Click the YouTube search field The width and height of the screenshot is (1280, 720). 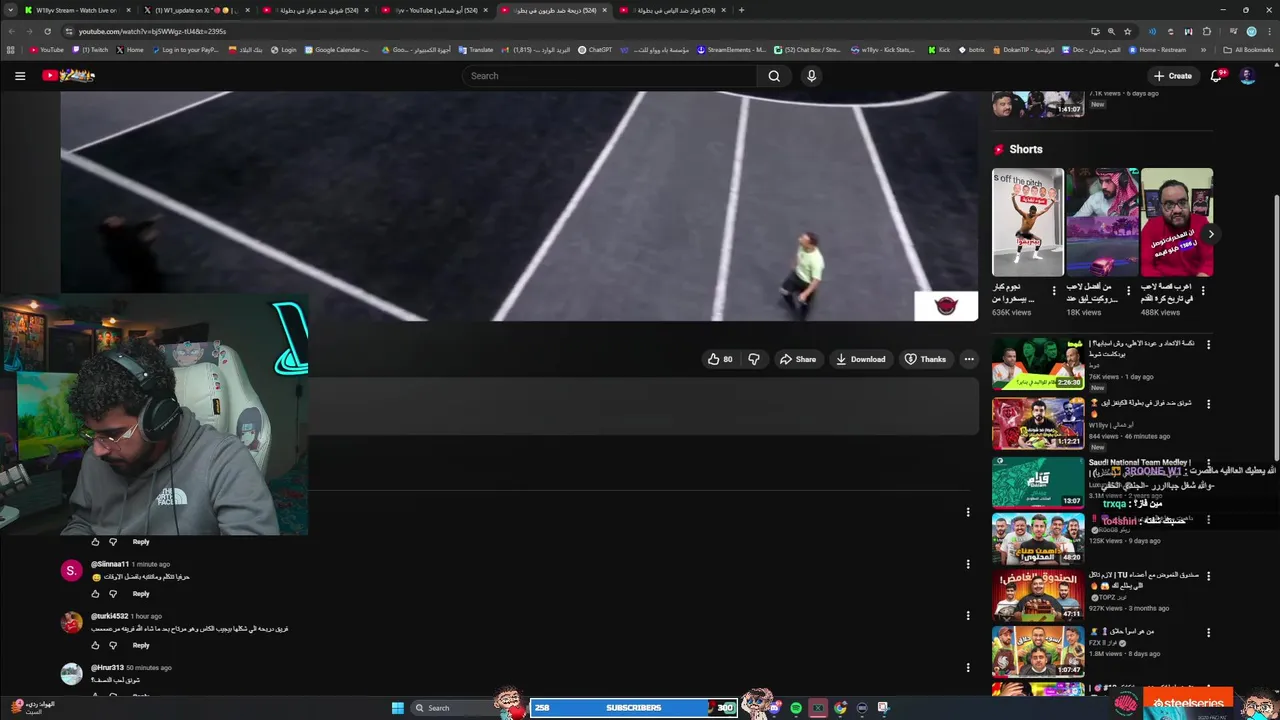[610, 76]
